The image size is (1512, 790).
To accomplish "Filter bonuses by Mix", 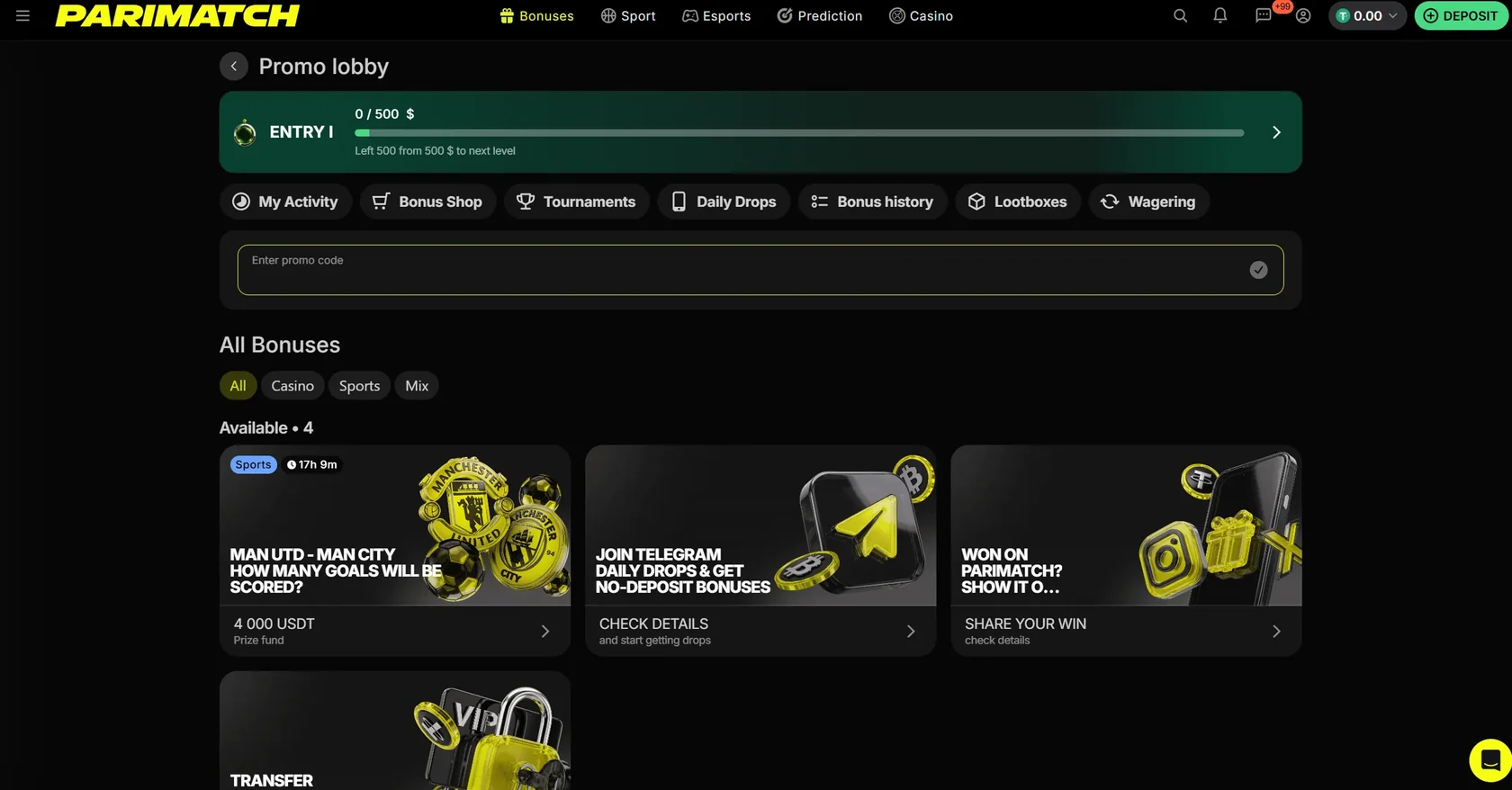I will 417,386.
